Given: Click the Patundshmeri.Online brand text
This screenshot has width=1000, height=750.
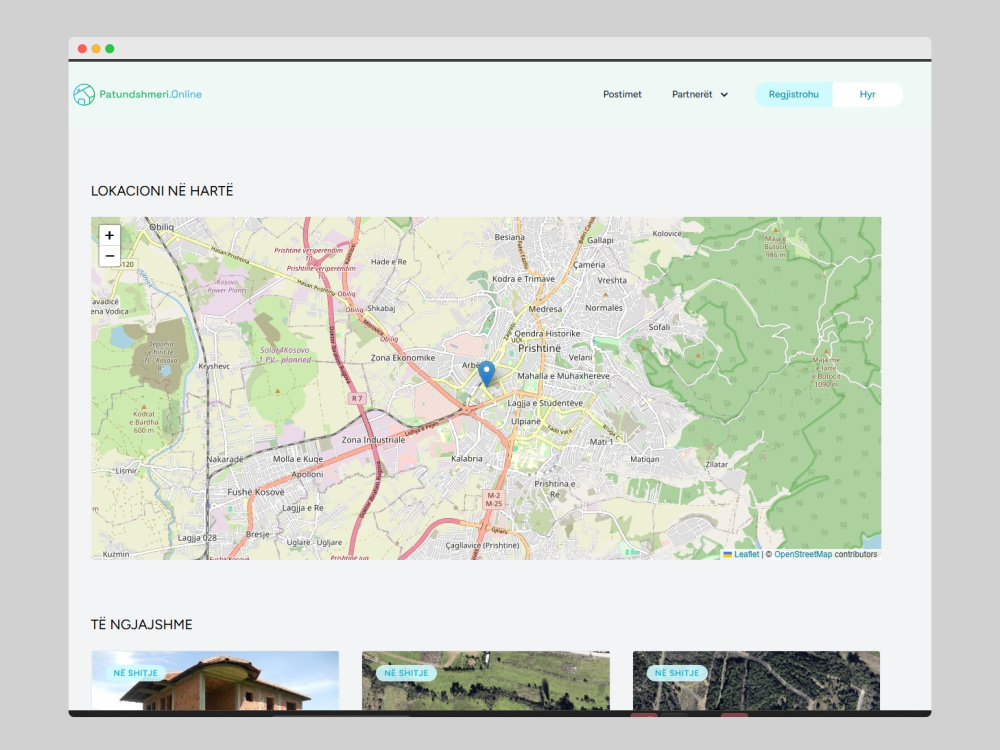Looking at the screenshot, I should [x=151, y=94].
